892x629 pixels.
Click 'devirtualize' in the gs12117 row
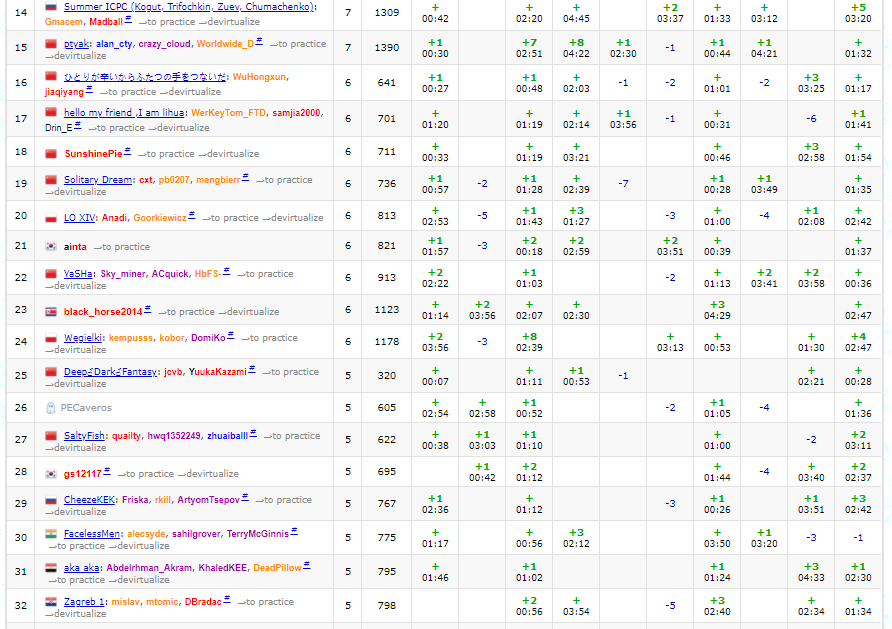(208, 473)
